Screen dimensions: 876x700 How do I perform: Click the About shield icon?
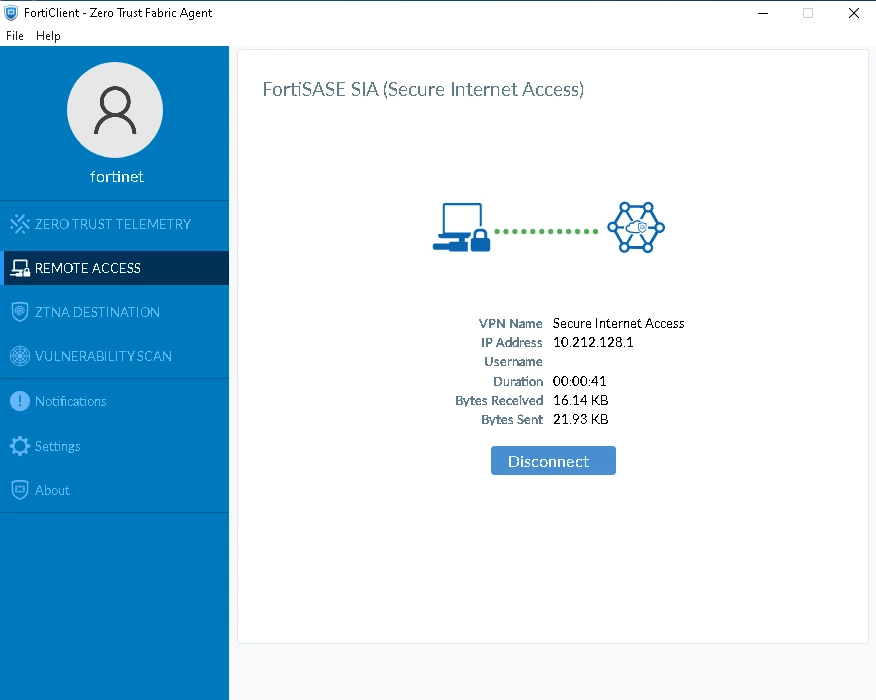pyautogui.click(x=20, y=490)
